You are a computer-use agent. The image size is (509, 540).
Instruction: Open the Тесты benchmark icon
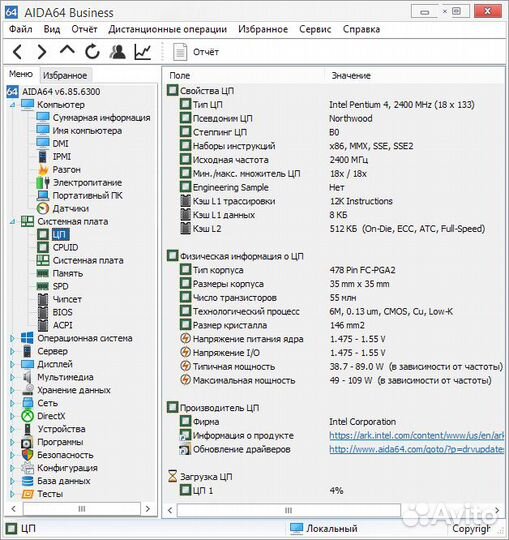click(x=28, y=494)
